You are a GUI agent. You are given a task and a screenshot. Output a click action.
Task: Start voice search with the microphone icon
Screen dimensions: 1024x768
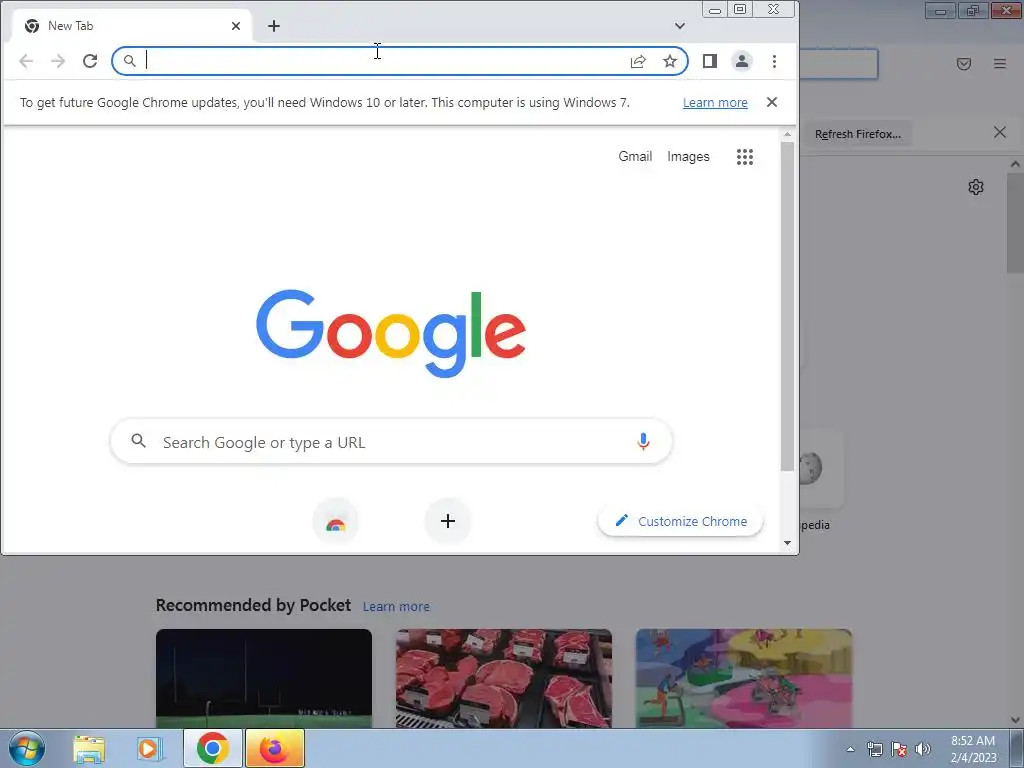coord(643,442)
